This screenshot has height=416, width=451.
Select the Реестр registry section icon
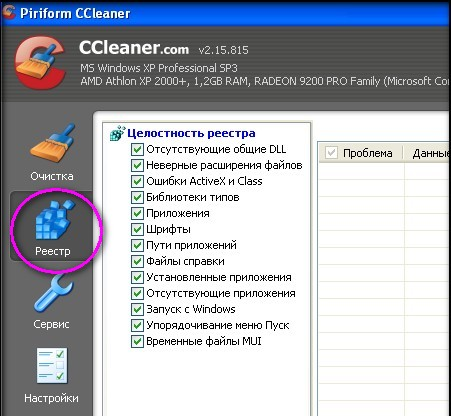pos(54,219)
